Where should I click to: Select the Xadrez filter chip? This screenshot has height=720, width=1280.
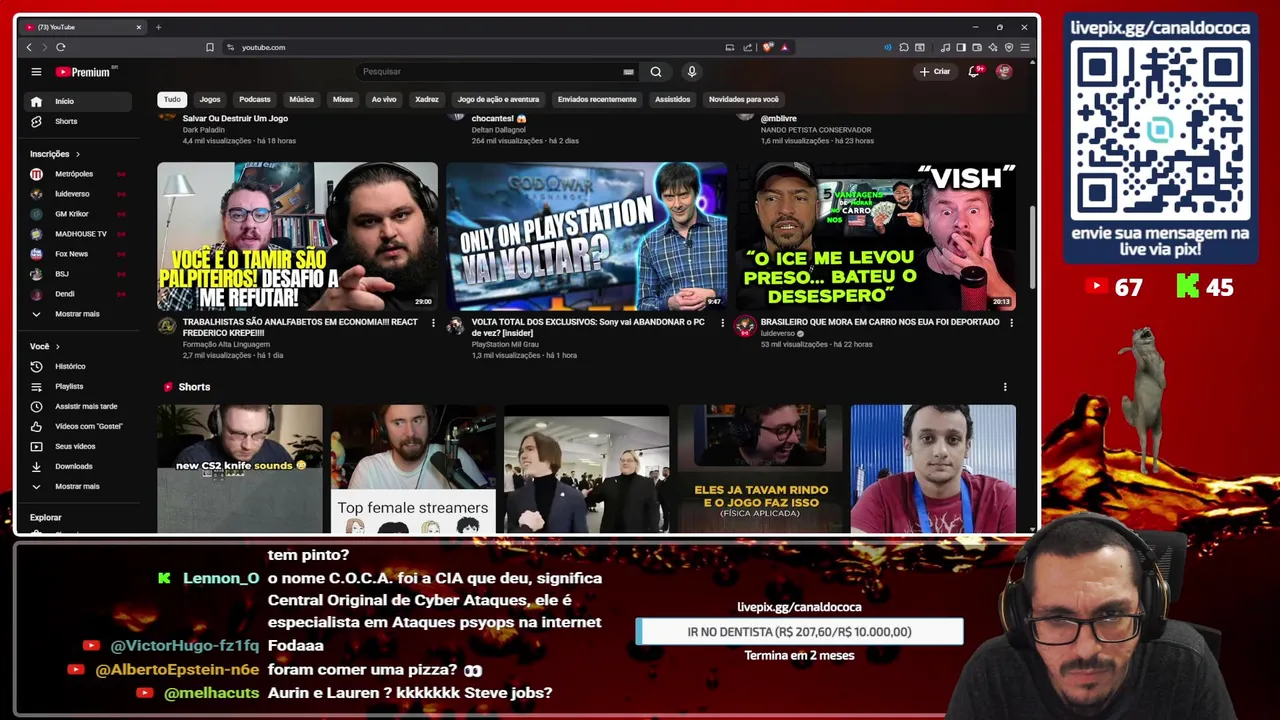tap(427, 99)
